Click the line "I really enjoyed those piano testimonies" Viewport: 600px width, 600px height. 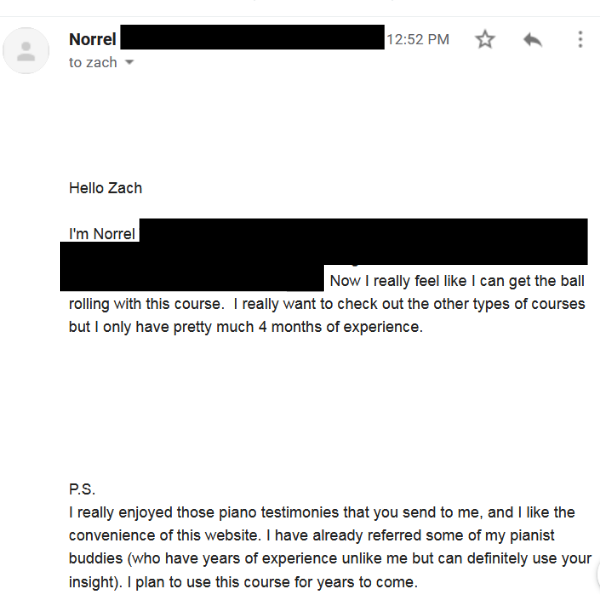tap(321, 513)
